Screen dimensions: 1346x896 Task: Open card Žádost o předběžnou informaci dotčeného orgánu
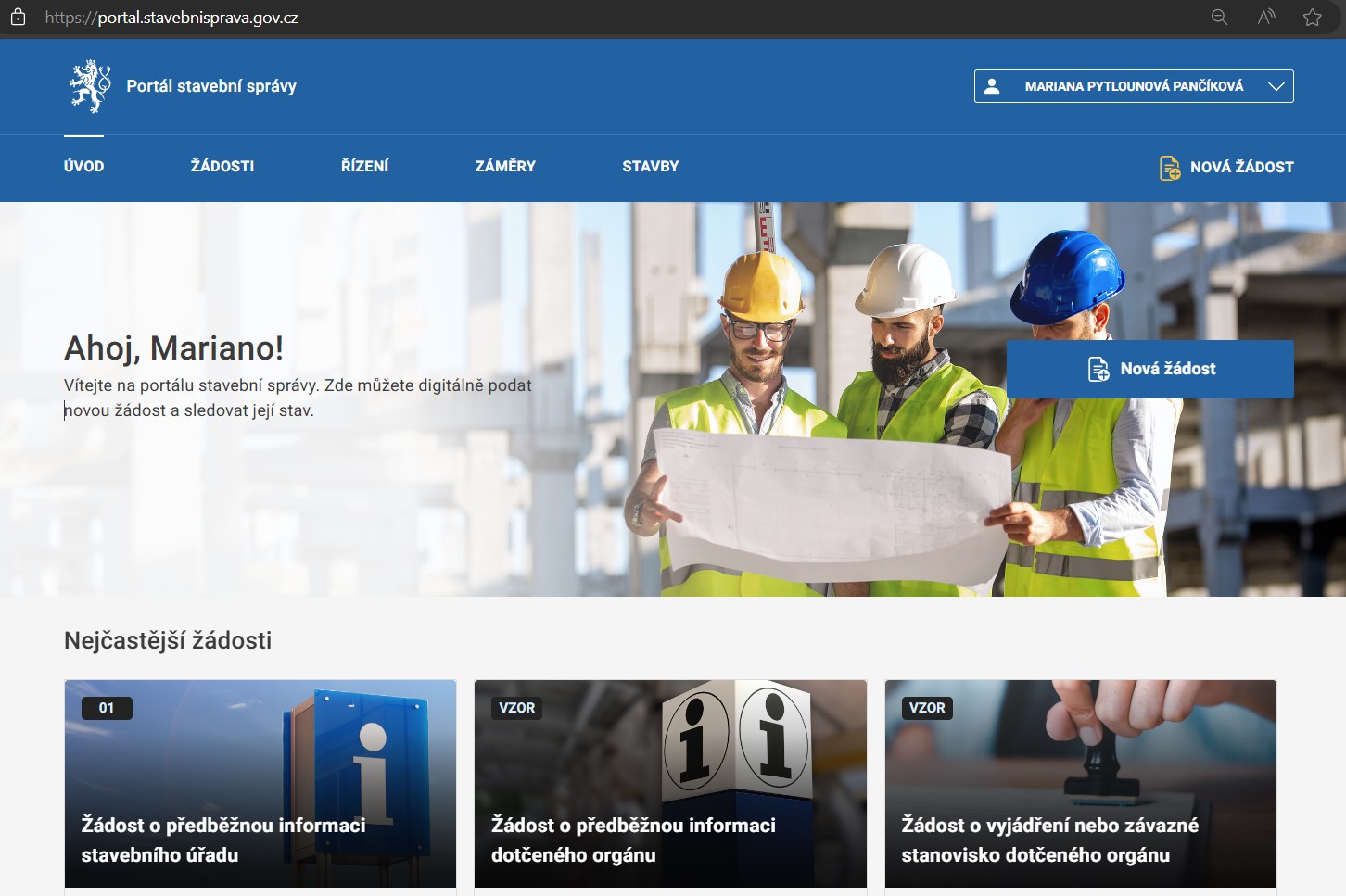[x=670, y=784]
